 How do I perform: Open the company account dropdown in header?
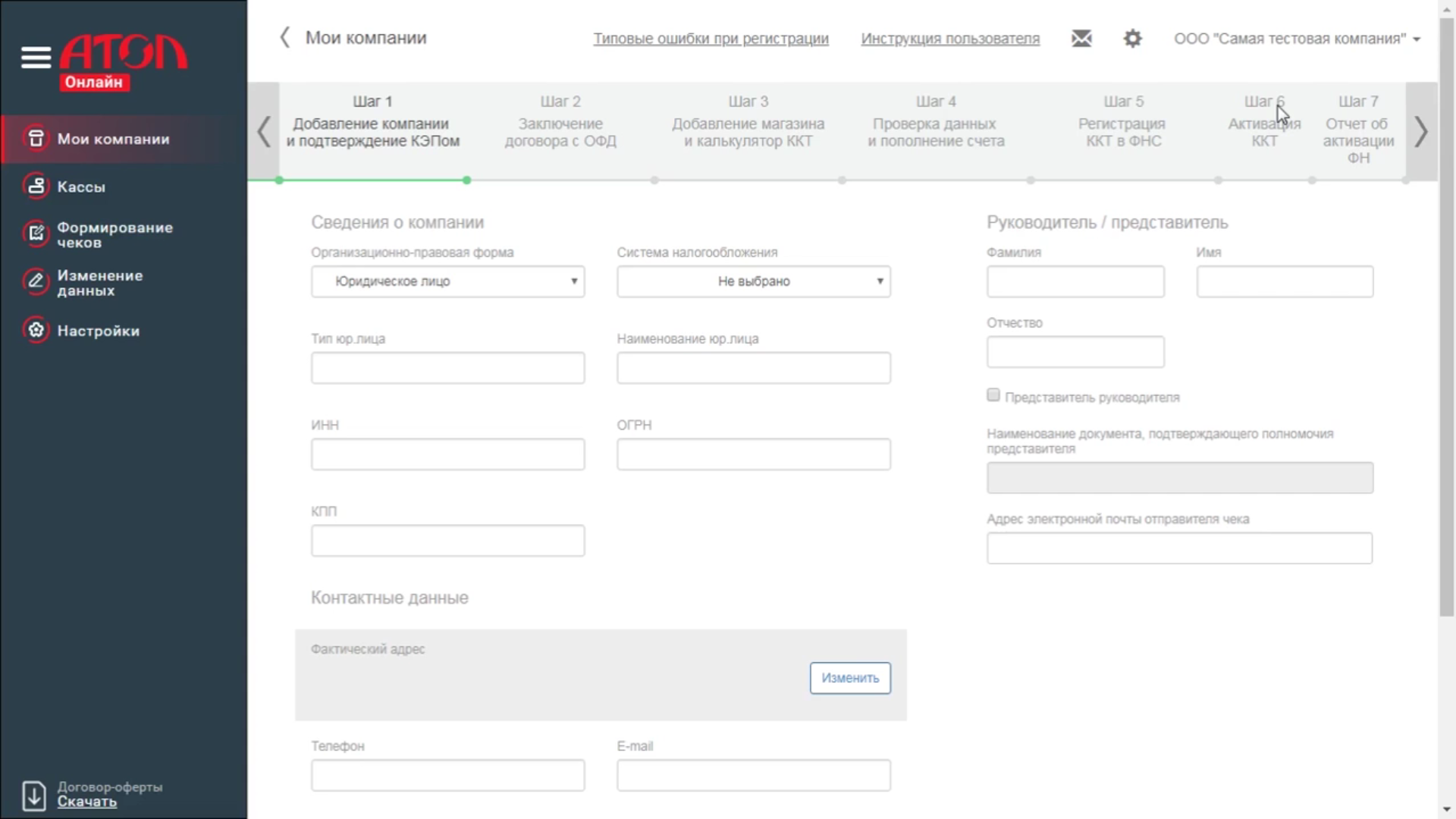(1297, 39)
